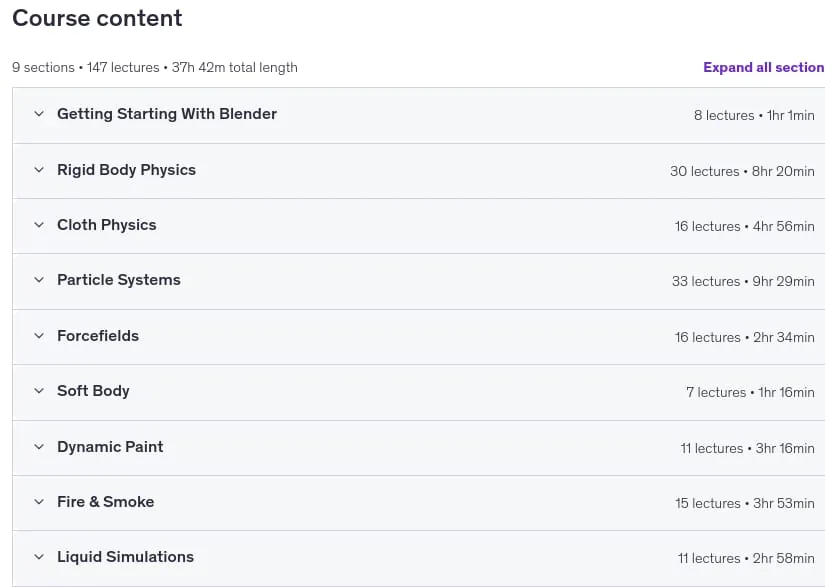Expand the Getting Starting With Blender chevron
This screenshot has width=825, height=587.
(x=39, y=114)
